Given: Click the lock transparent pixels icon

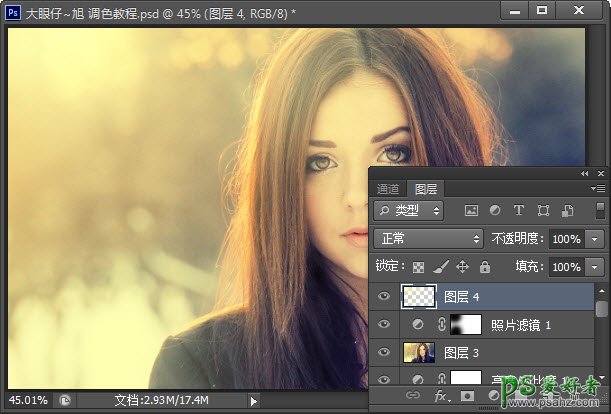Looking at the screenshot, I should [419, 267].
